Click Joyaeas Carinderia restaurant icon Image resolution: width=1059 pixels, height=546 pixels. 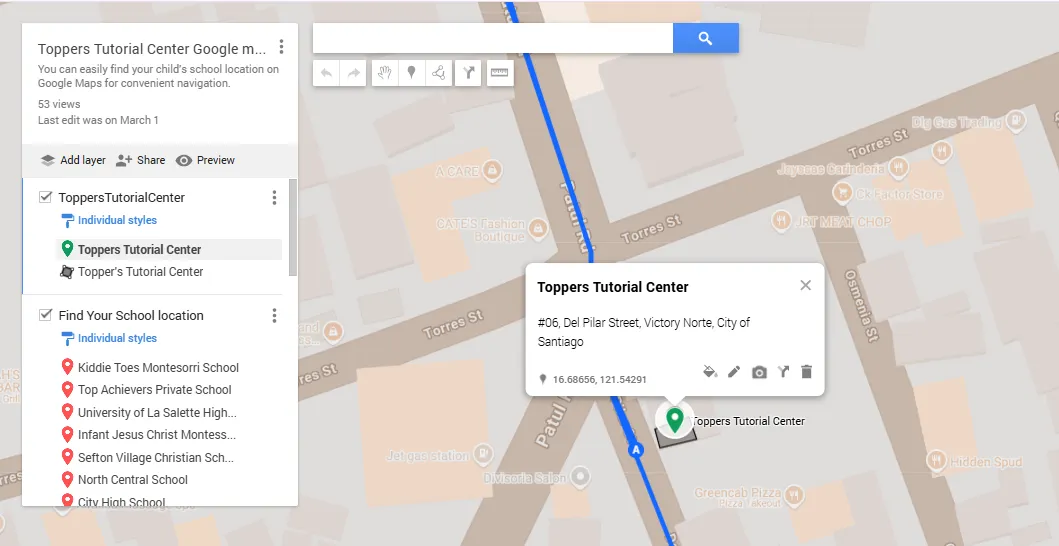[898, 166]
